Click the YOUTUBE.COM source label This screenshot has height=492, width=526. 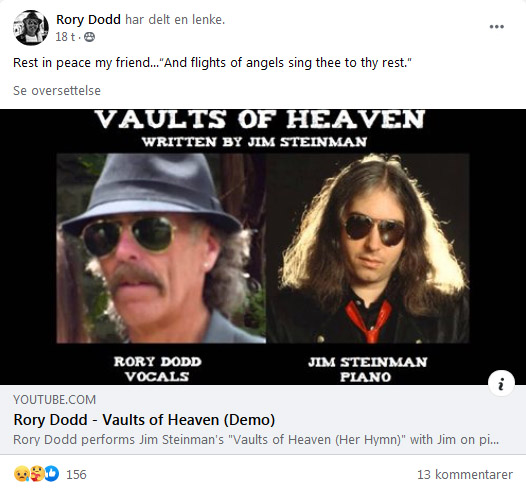click(x=54, y=400)
